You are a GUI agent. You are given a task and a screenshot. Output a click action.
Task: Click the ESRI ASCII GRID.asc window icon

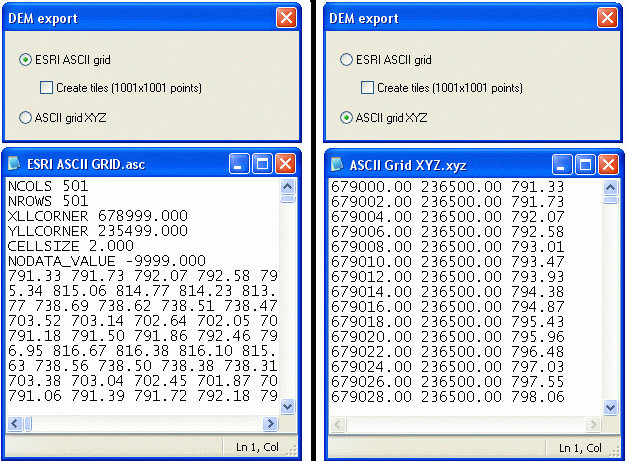(15, 164)
